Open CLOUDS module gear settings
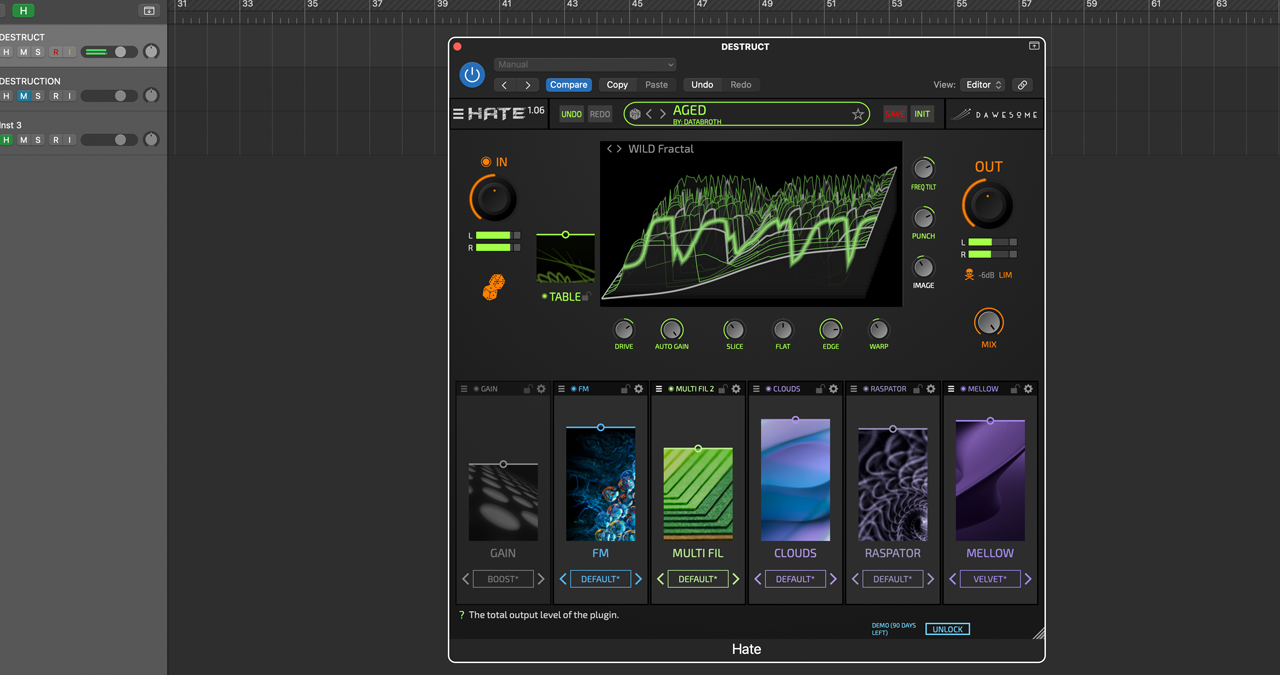1280x675 pixels. [x=833, y=389]
